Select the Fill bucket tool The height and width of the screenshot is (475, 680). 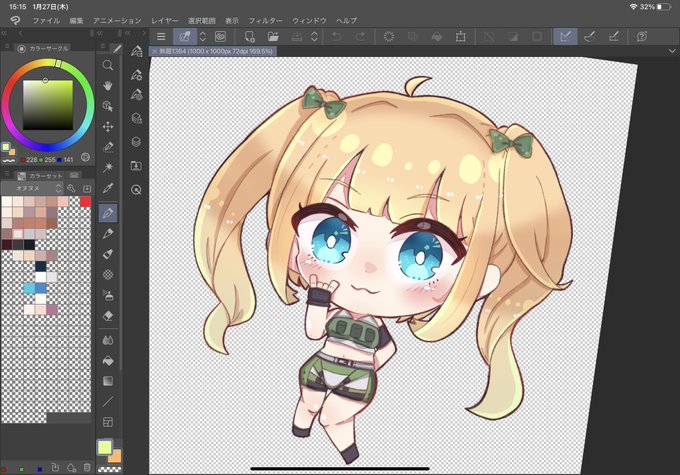click(x=108, y=360)
